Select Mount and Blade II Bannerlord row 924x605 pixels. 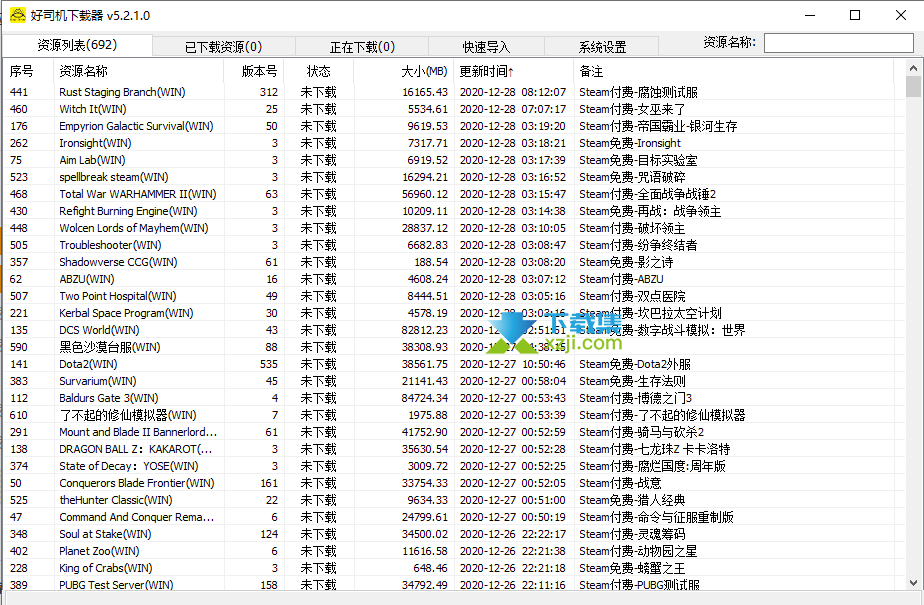(x=455, y=432)
